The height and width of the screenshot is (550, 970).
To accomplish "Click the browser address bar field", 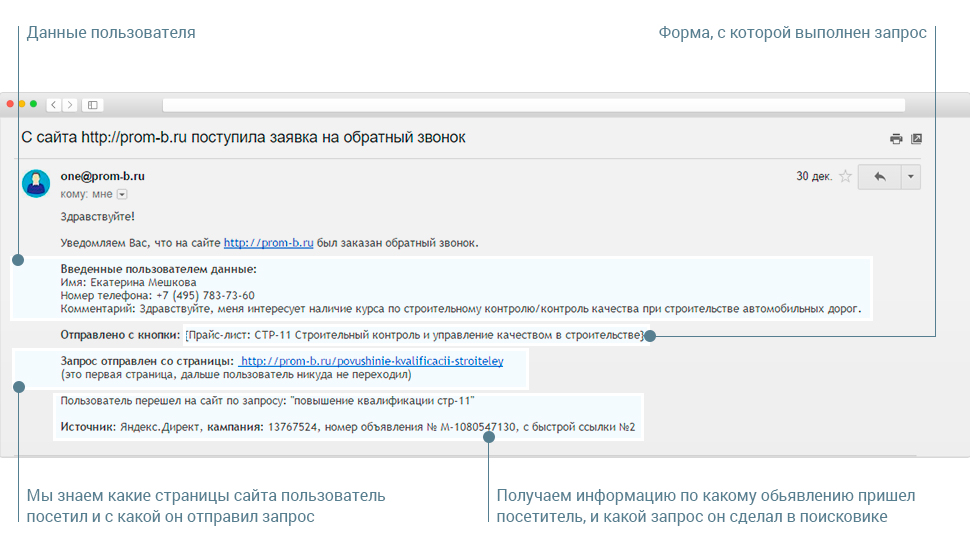I will (x=533, y=105).
